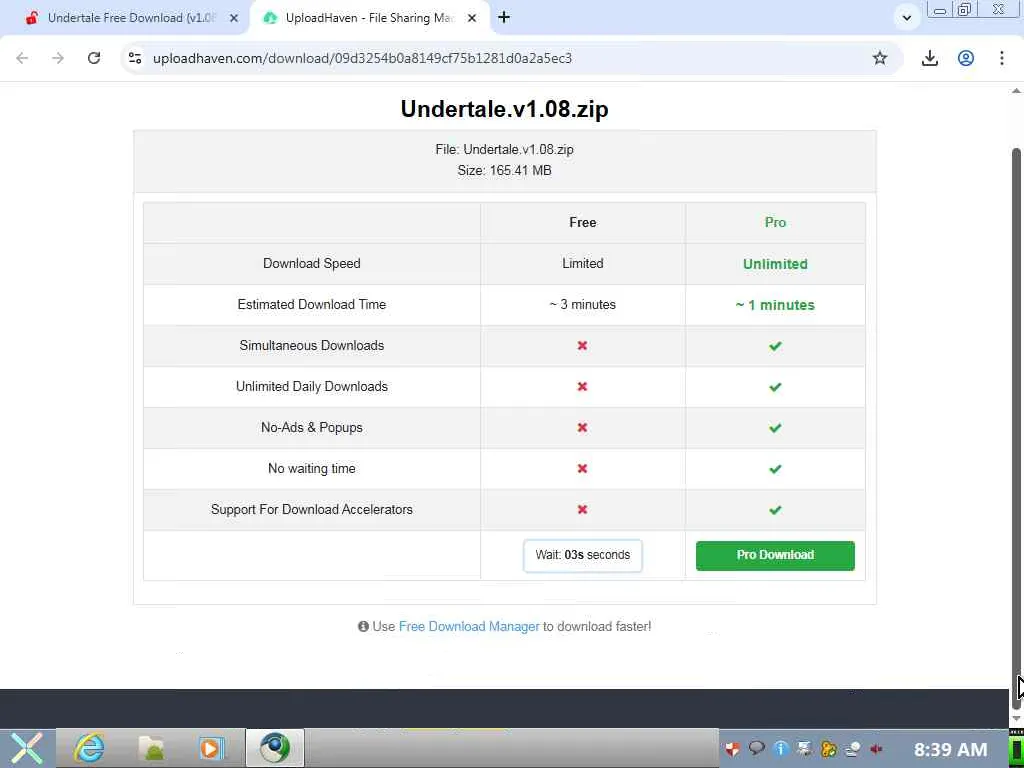Open the media player taskbar icon
This screenshot has height=768, width=1024.
211,748
